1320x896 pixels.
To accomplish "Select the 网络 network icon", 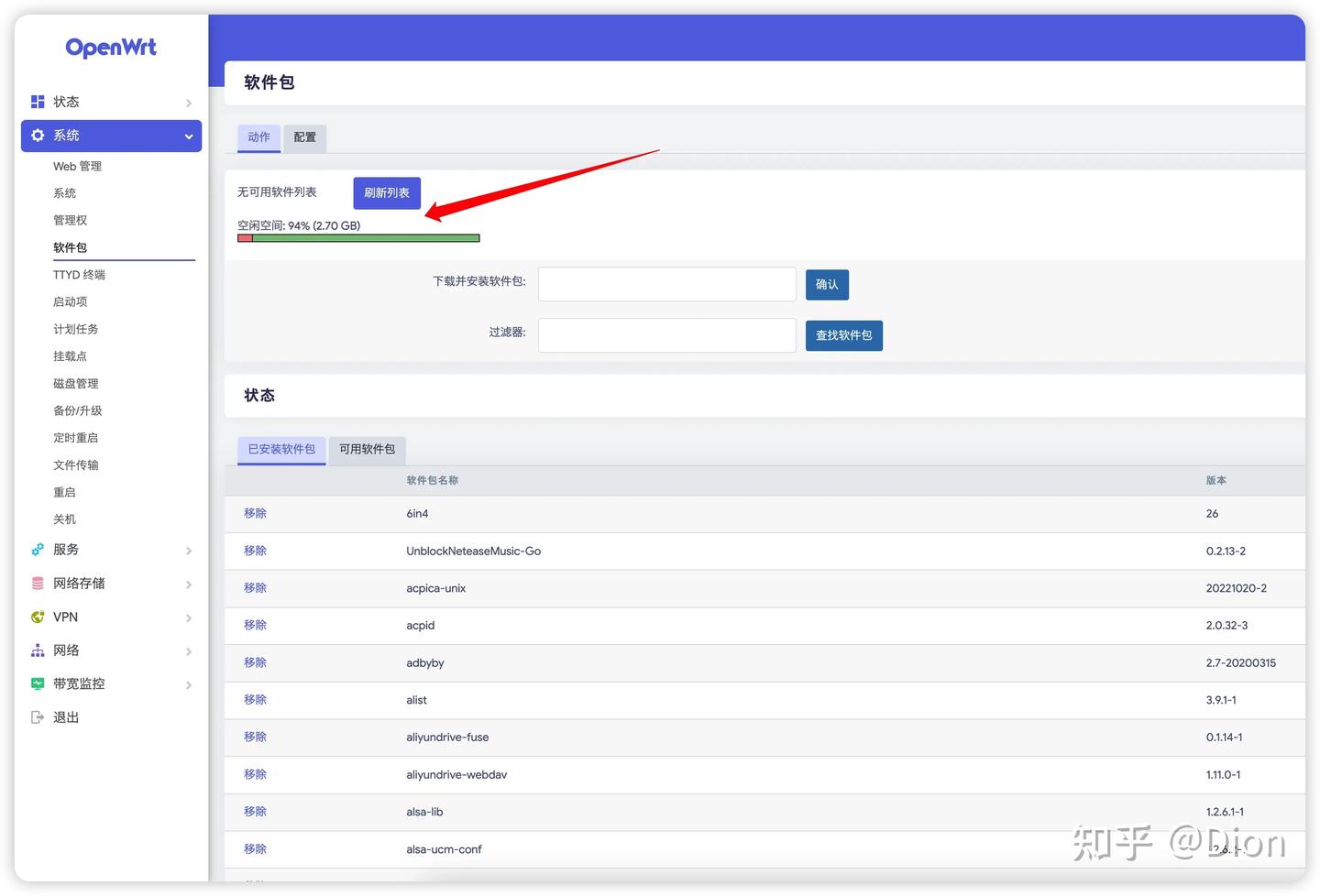I will pyautogui.click(x=37, y=650).
